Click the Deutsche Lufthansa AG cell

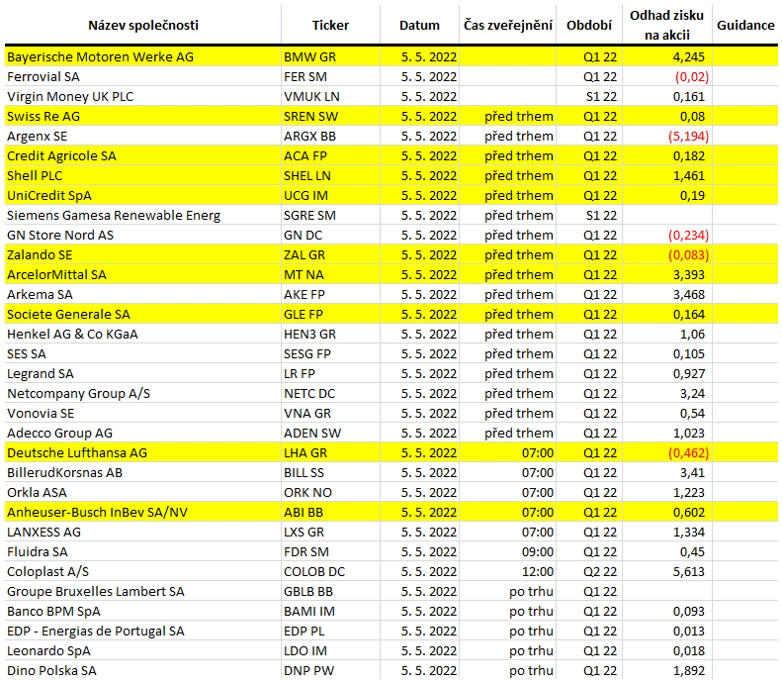pos(143,453)
